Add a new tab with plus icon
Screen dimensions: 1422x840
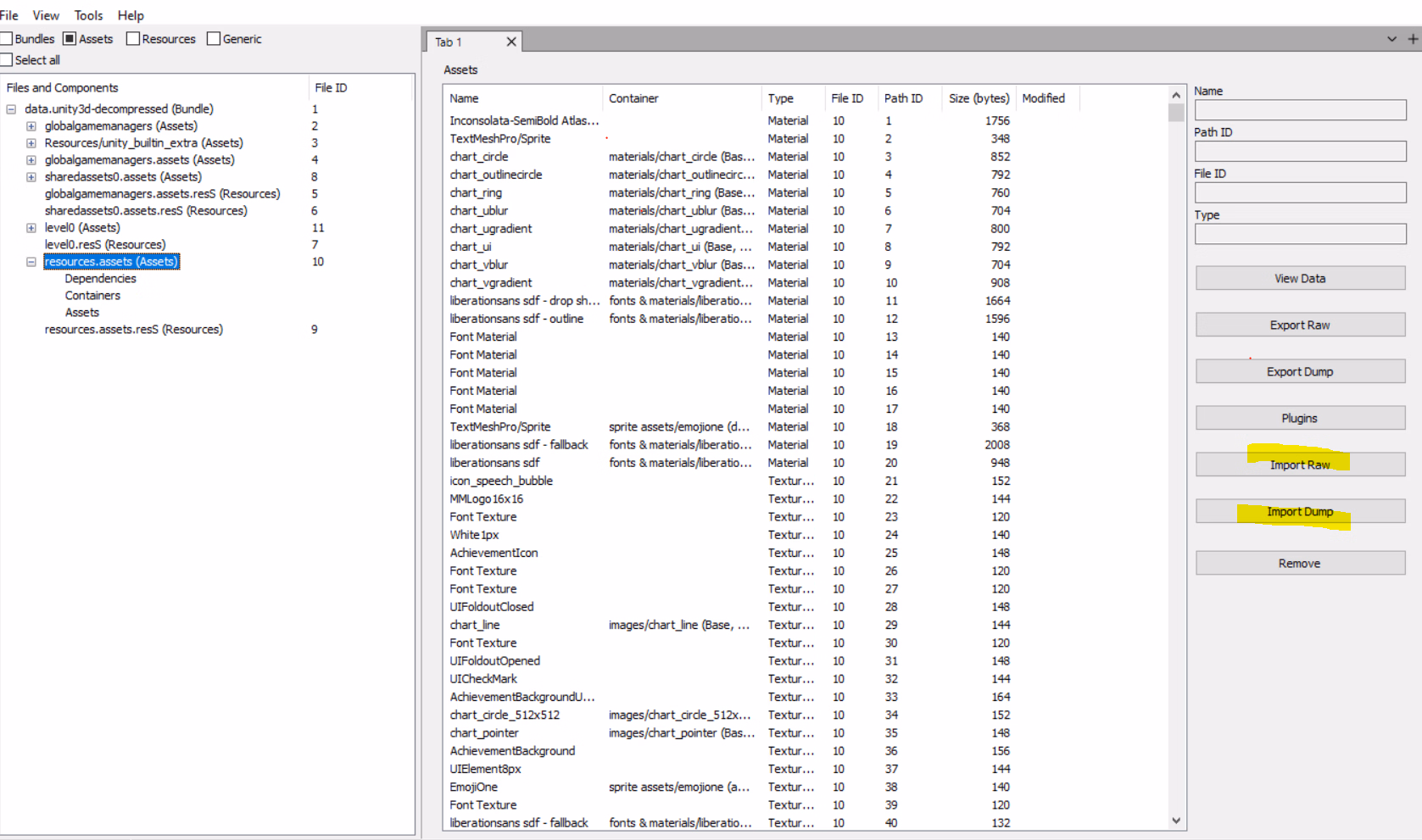pos(1413,39)
